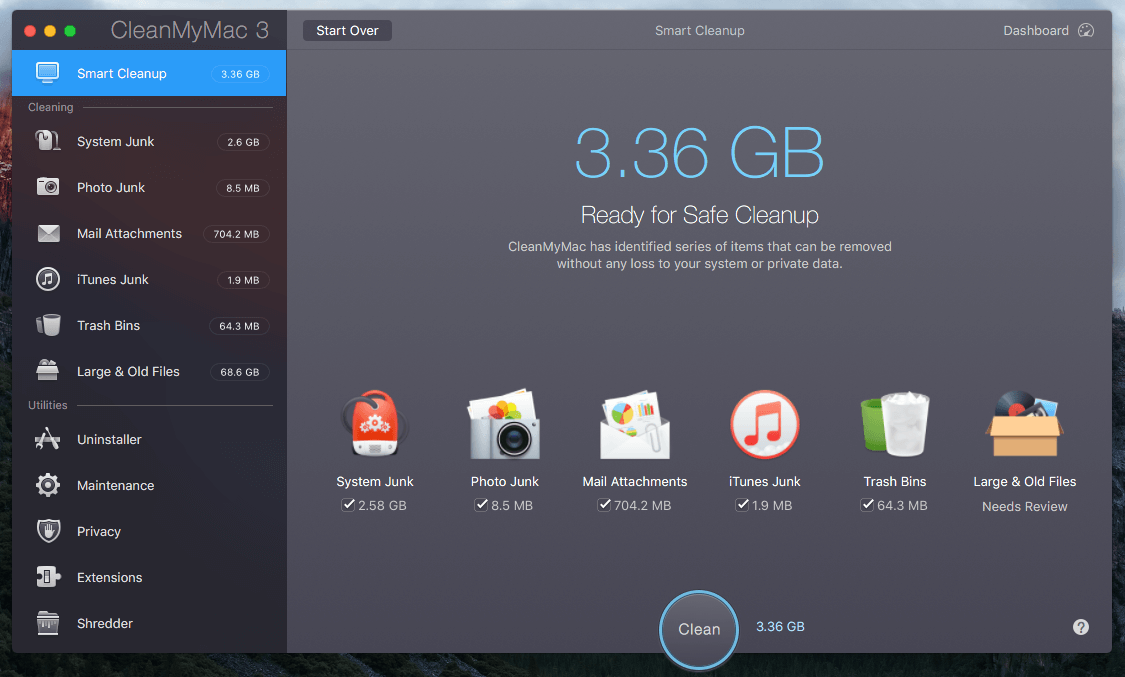The width and height of the screenshot is (1125, 677).
Task: Open help with the question mark icon
Action: (x=1081, y=627)
